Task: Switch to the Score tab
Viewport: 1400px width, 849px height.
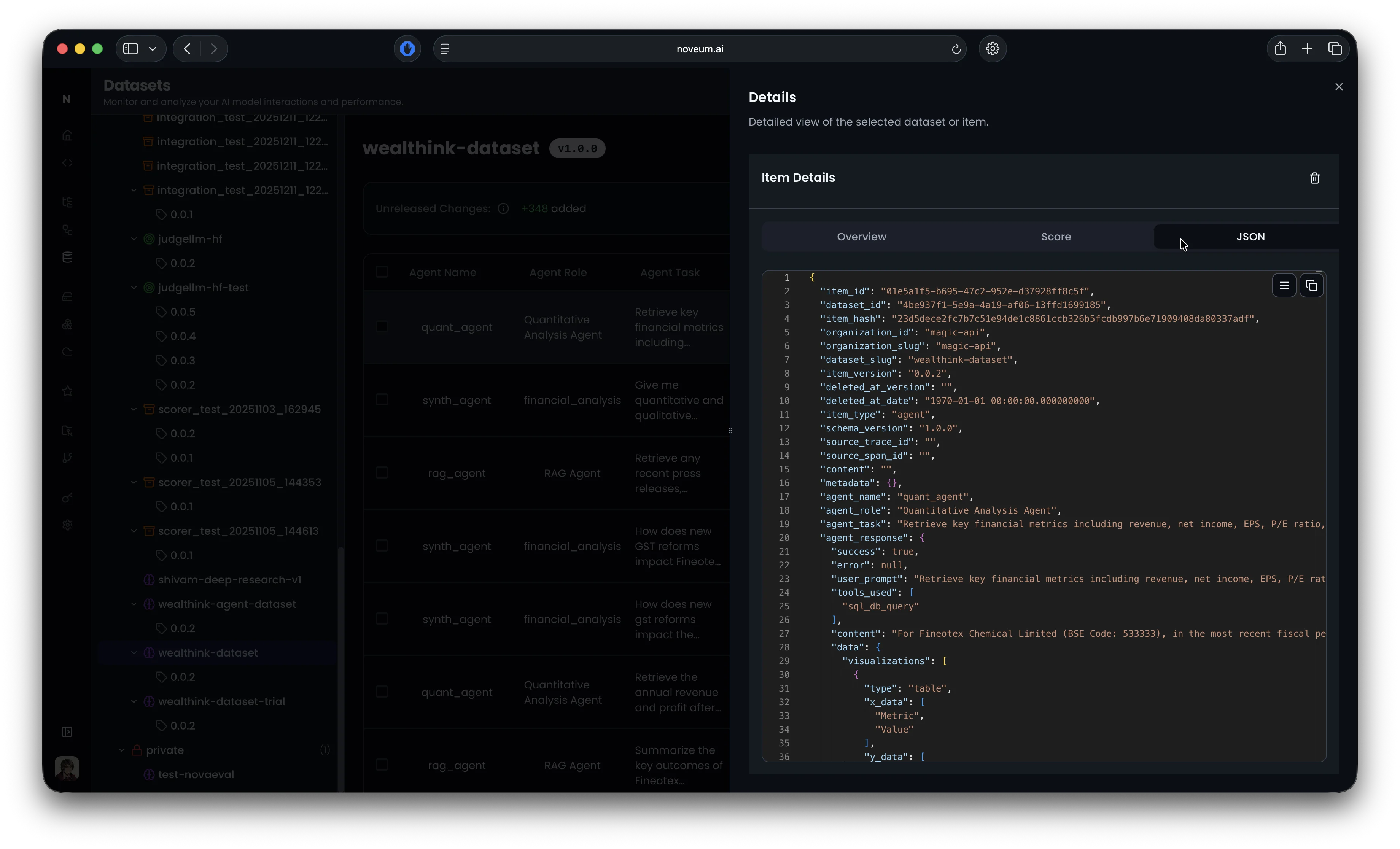Action: (1056, 237)
